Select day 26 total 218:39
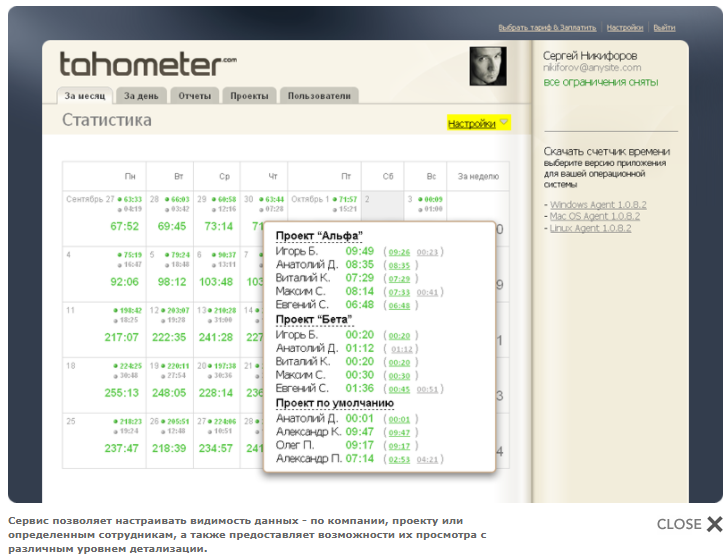726x557 pixels. 169,449
